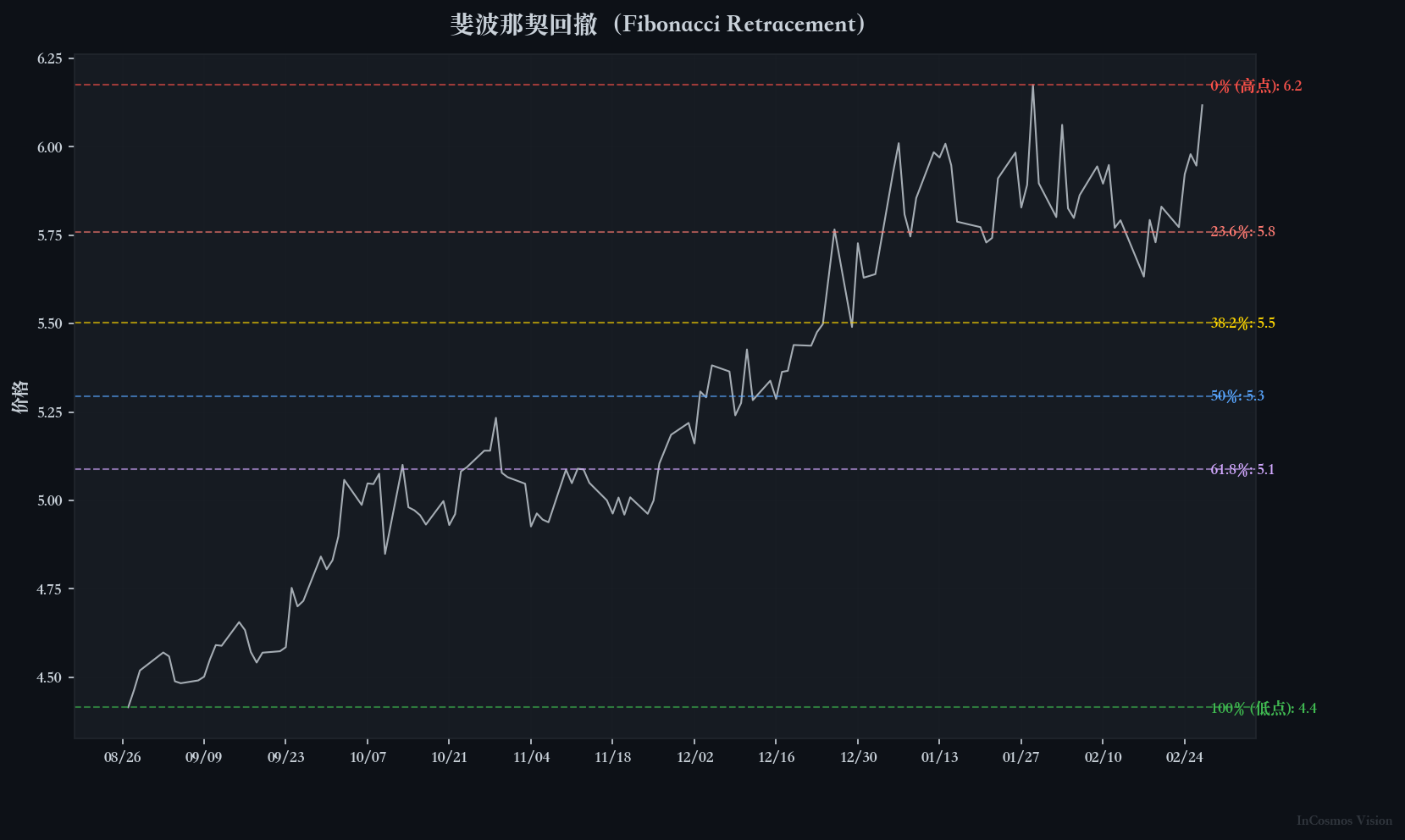Click the 6.25 y-axis tick
This screenshot has width=1405, height=840.
[x=50, y=58]
